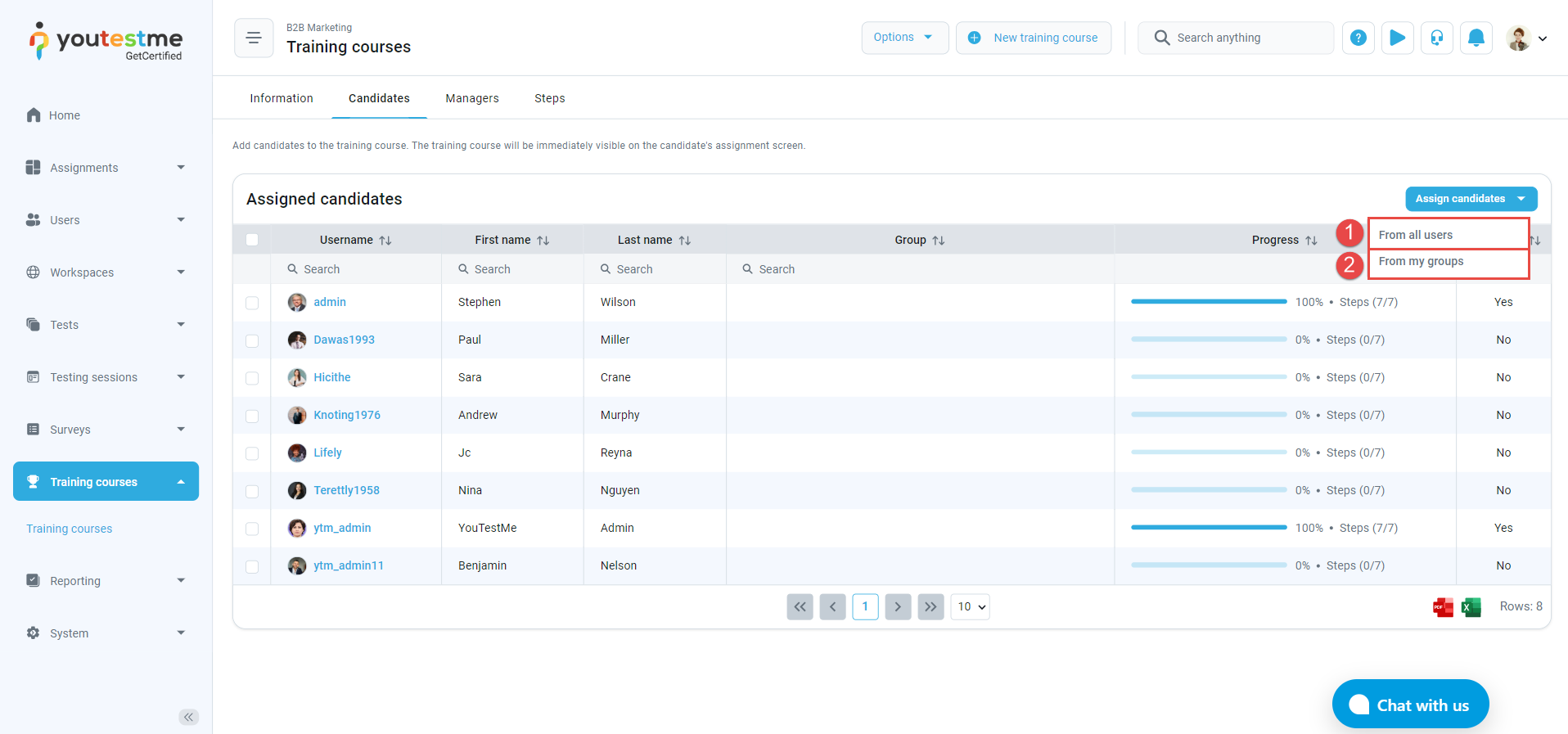1568x734 pixels.
Task: Open rows-per-page dropdown showing 10
Action: click(x=970, y=606)
